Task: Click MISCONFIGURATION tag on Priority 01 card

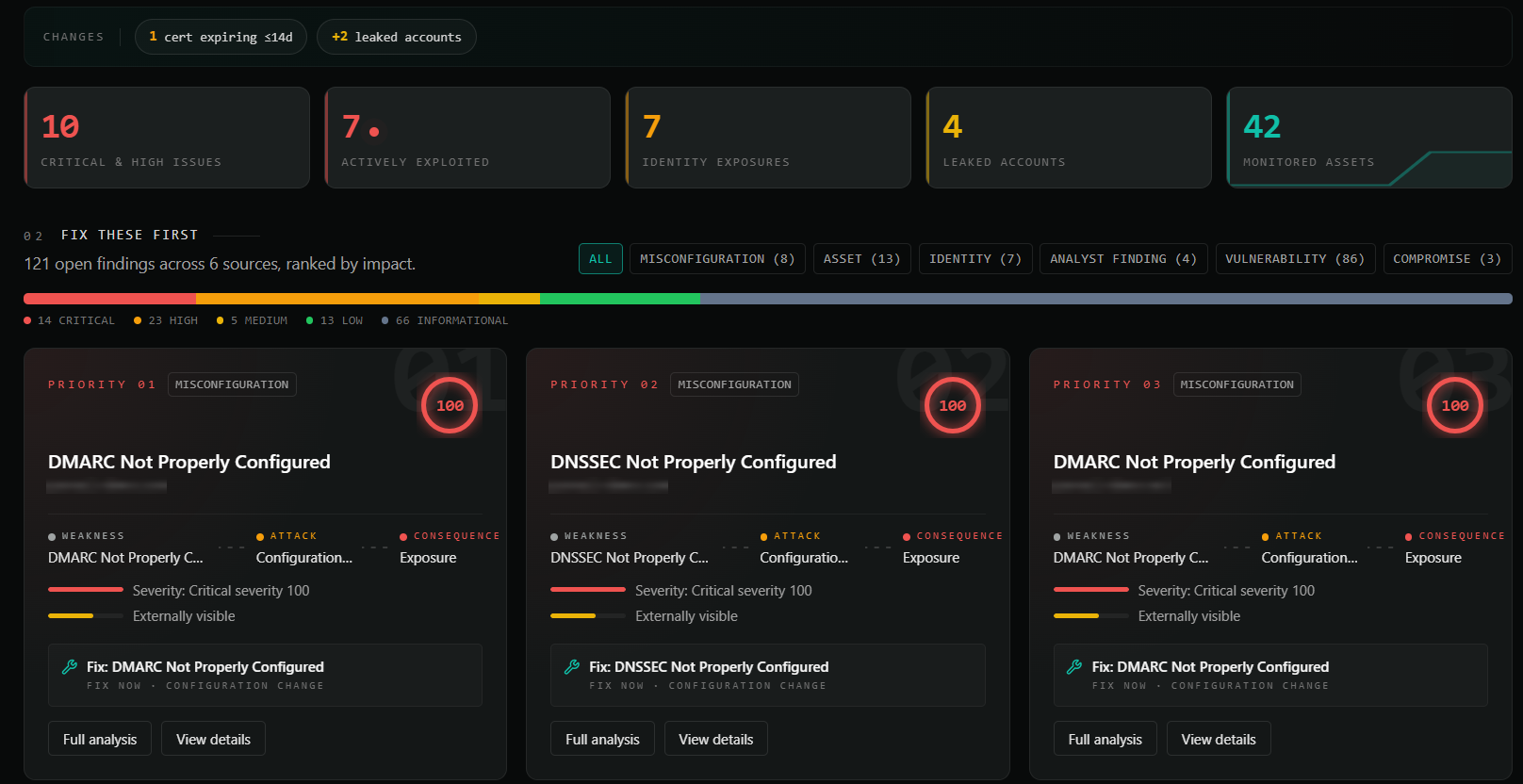Action: click(232, 384)
